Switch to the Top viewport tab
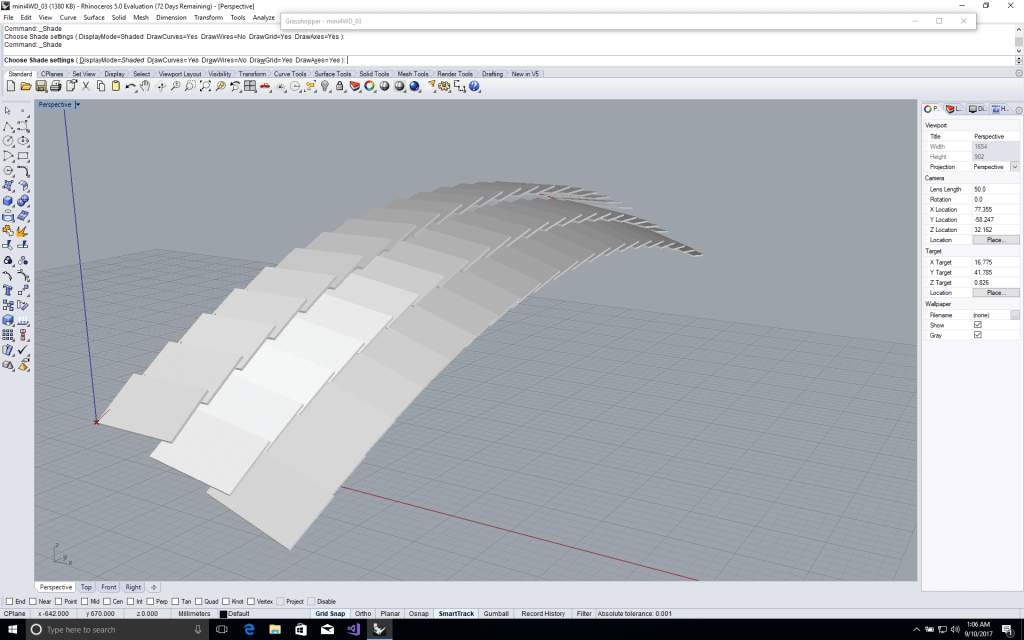The height and width of the screenshot is (640, 1024). [86, 587]
